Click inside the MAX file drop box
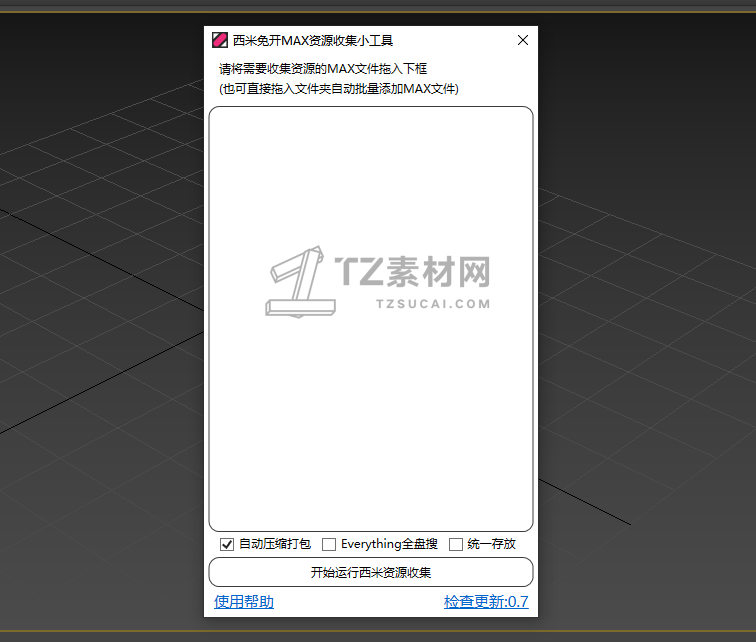Image resolution: width=756 pixels, height=642 pixels. (x=371, y=319)
